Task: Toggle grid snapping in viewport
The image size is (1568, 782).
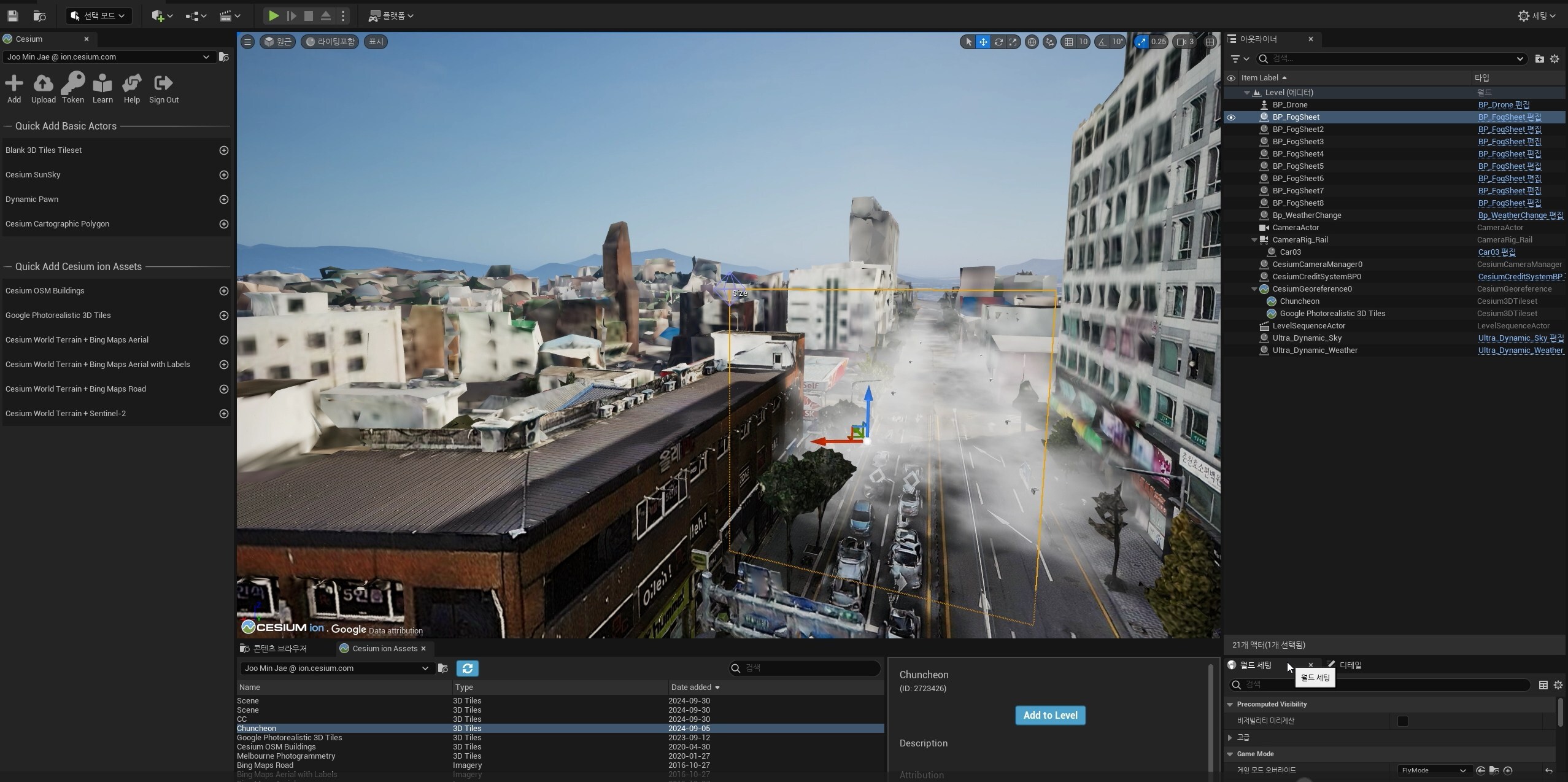Action: click(1069, 42)
